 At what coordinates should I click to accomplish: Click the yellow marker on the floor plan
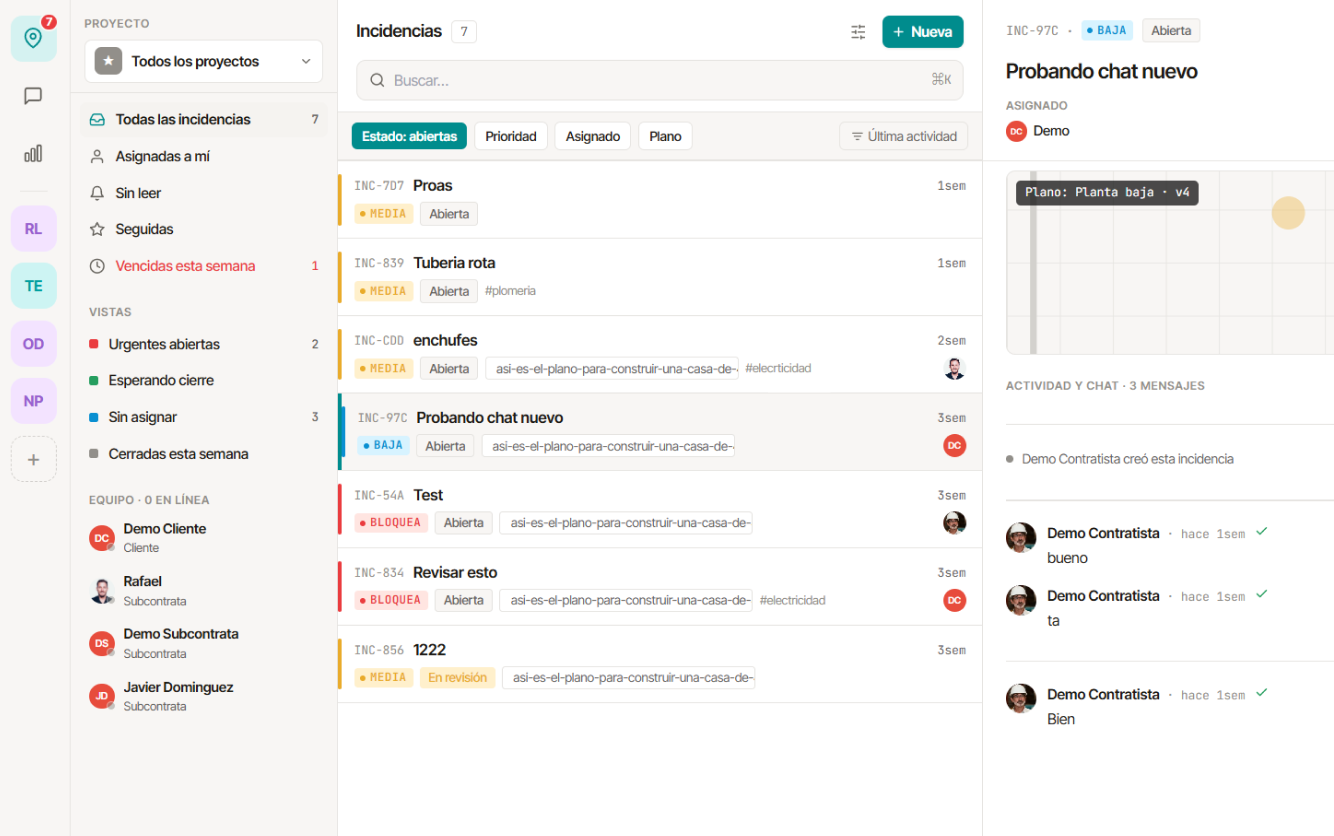1288,212
